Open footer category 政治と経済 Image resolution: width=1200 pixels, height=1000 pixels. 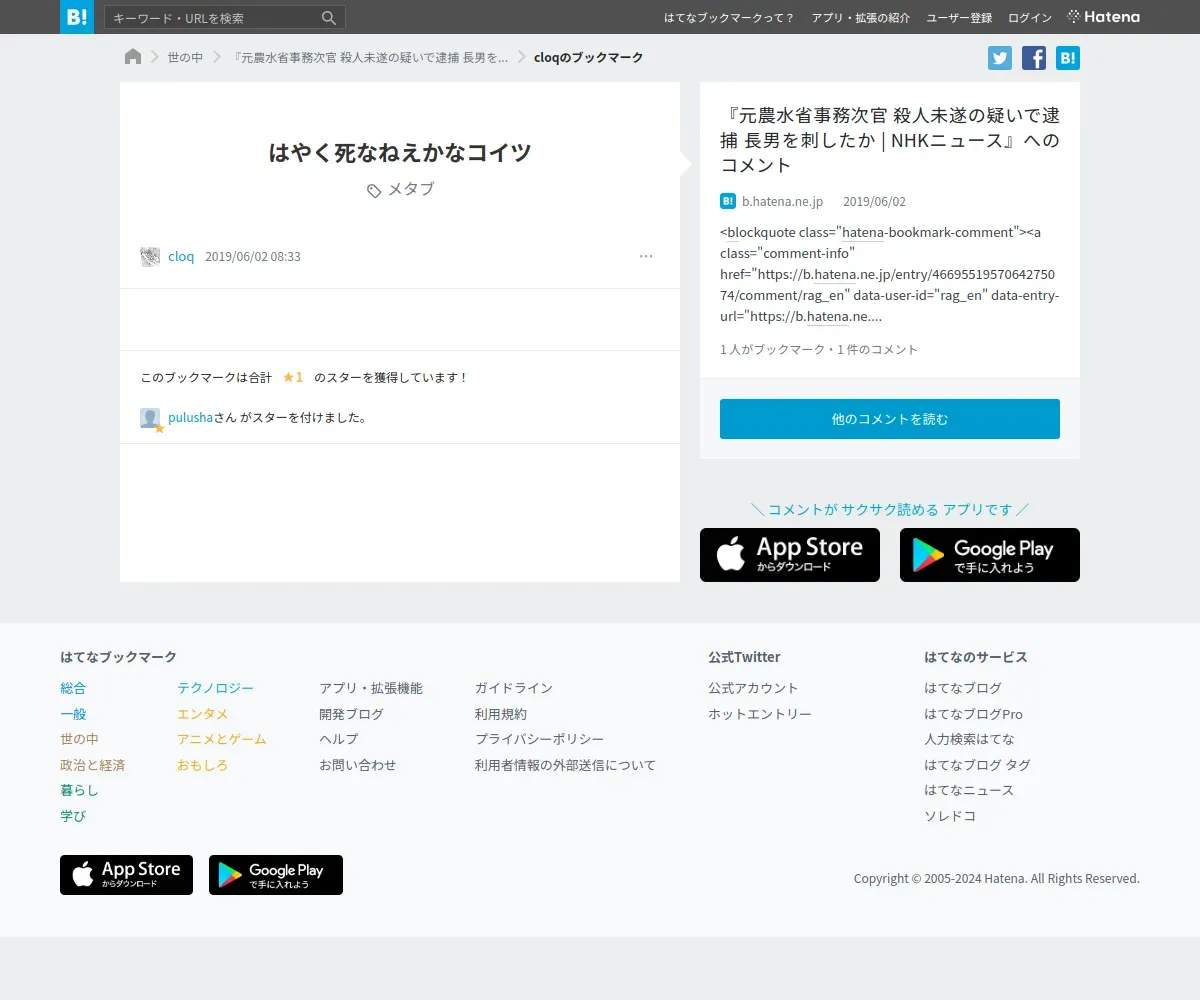click(92, 765)
